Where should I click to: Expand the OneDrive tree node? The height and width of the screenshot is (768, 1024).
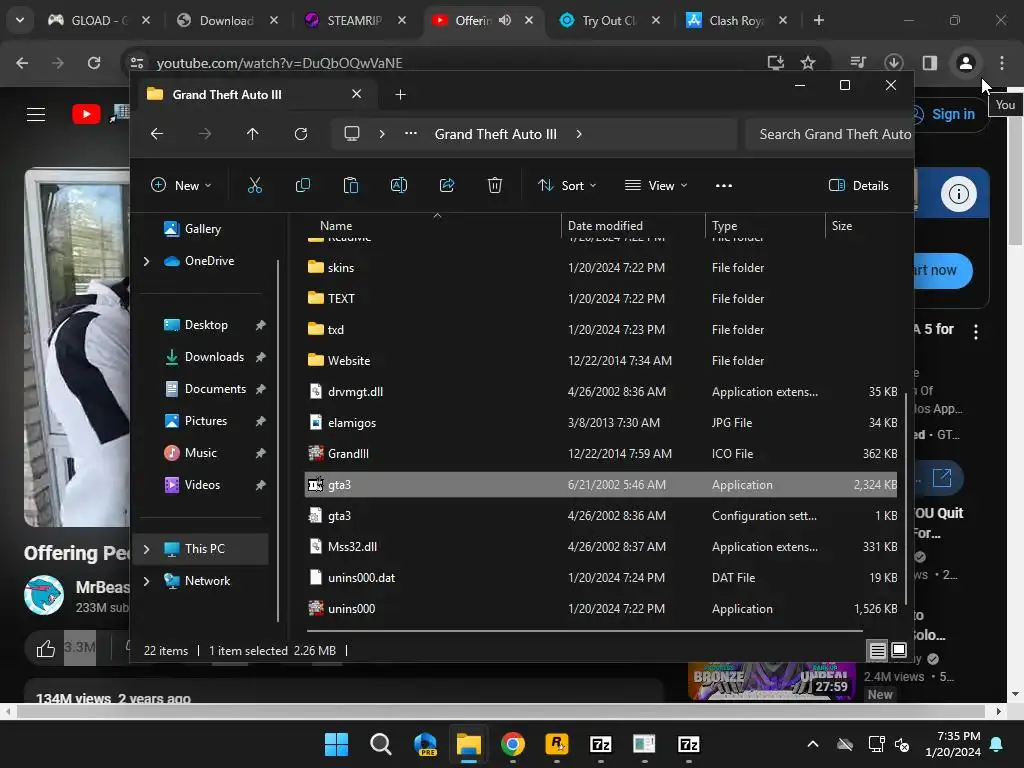(x=146, y=261)
